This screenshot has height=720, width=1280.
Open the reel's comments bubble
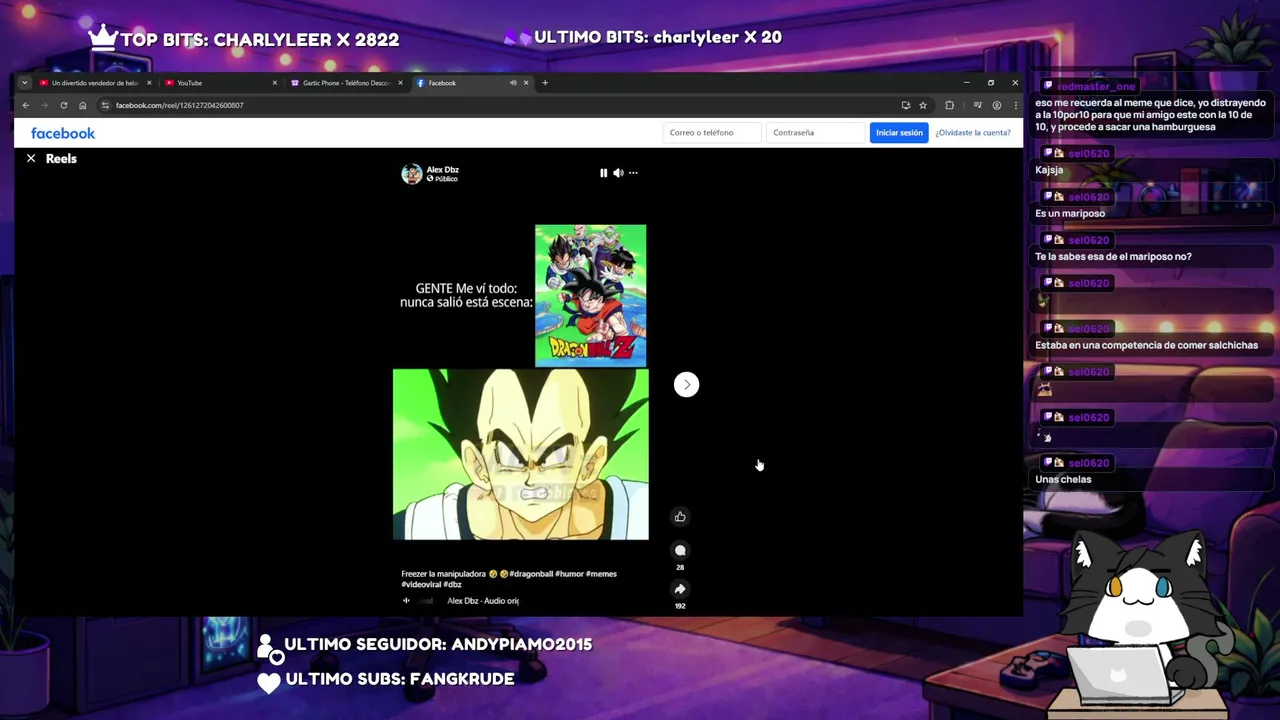point(680,550)
